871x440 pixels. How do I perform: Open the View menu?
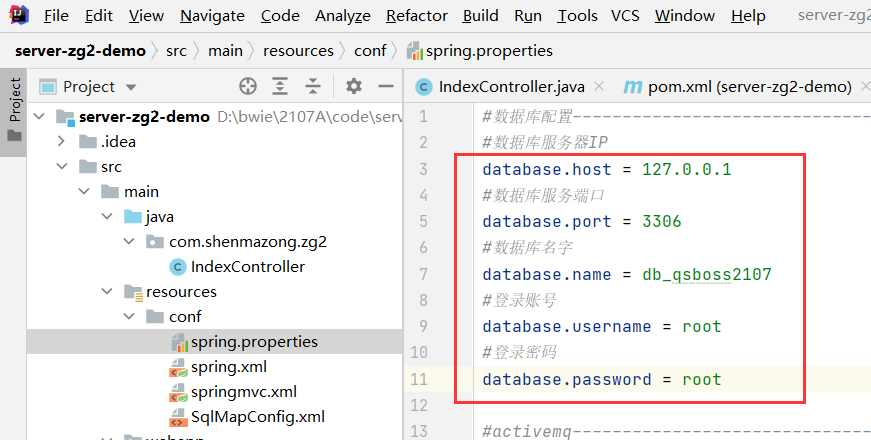tap(146, 16)
